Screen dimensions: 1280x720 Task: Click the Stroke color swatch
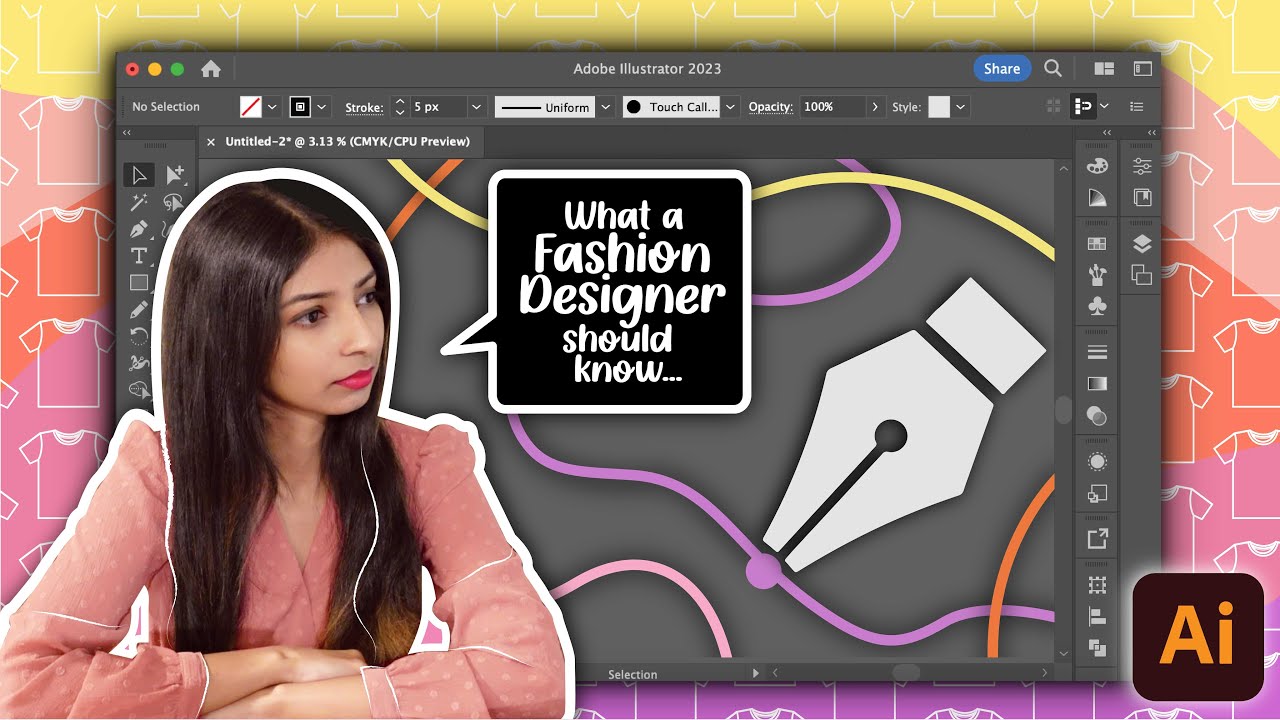(x=300, y=107)
